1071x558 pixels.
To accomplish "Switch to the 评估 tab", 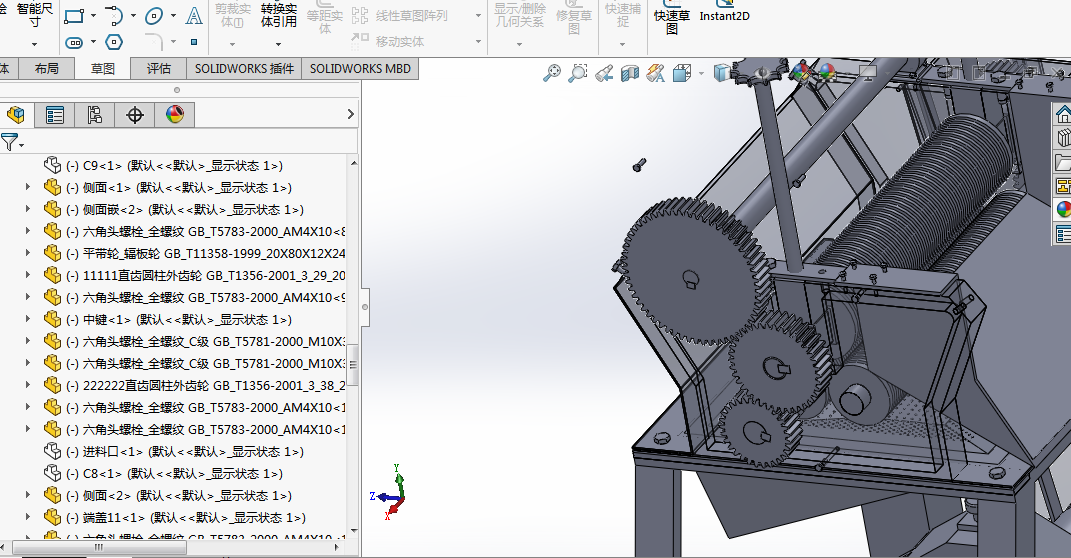I will pyautogui.click(x=158, y=69).
